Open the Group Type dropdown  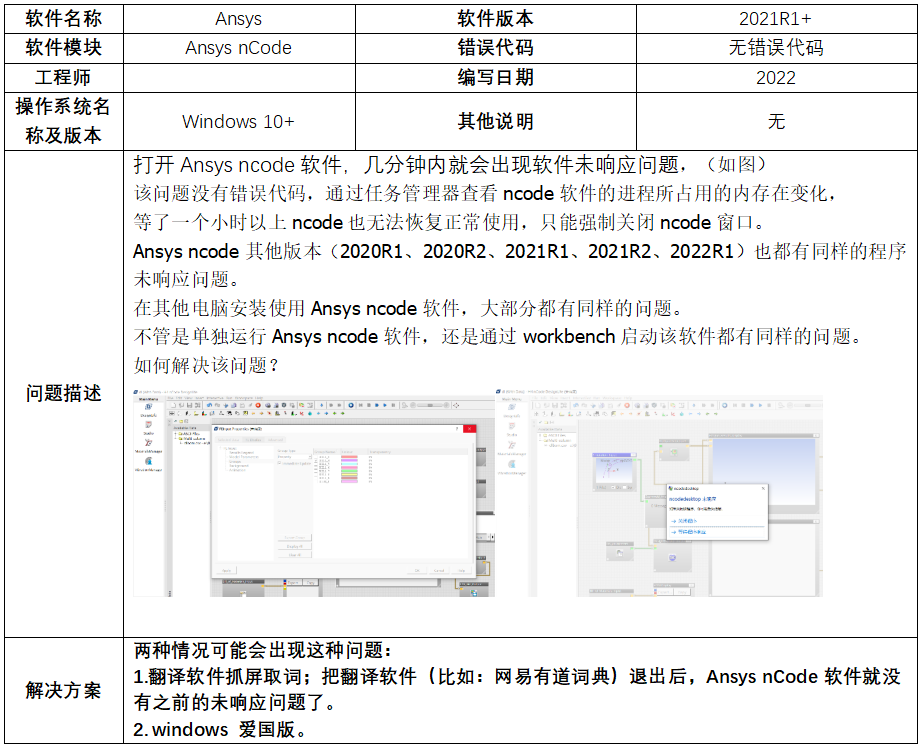[x=292, y=456]
